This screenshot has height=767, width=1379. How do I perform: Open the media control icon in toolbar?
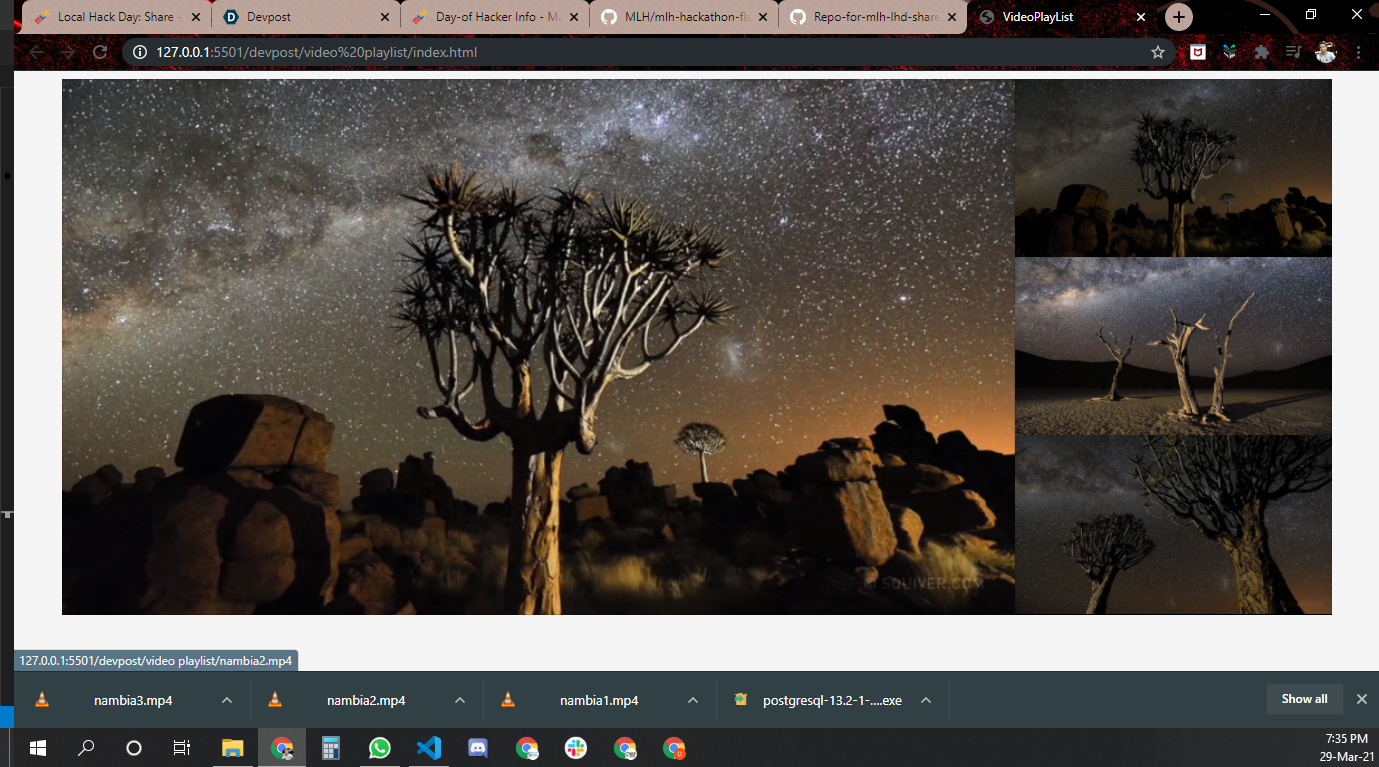pyautogui.click(x=1294, y=52)
